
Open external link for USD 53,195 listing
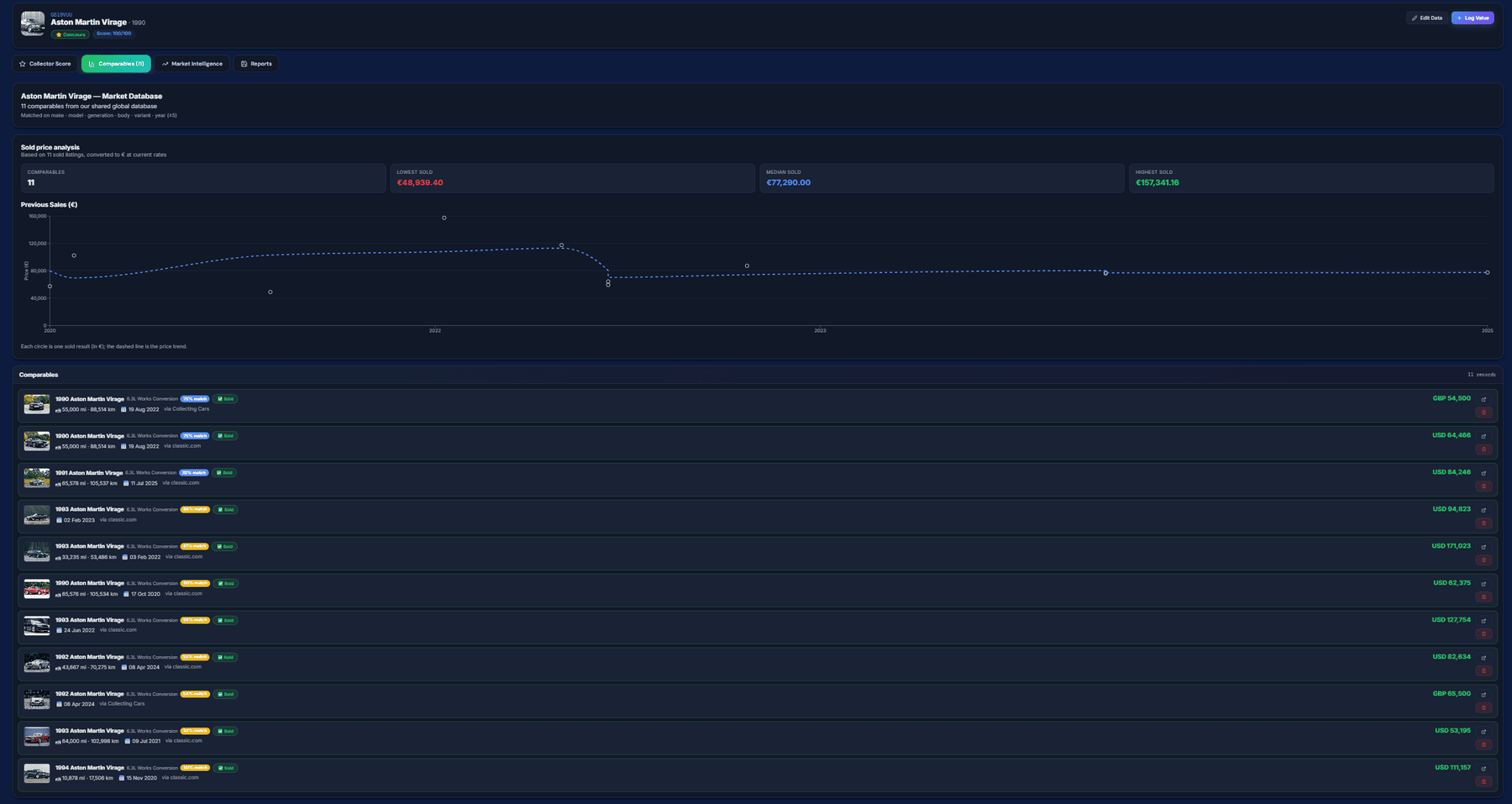tap(1483, 733)
